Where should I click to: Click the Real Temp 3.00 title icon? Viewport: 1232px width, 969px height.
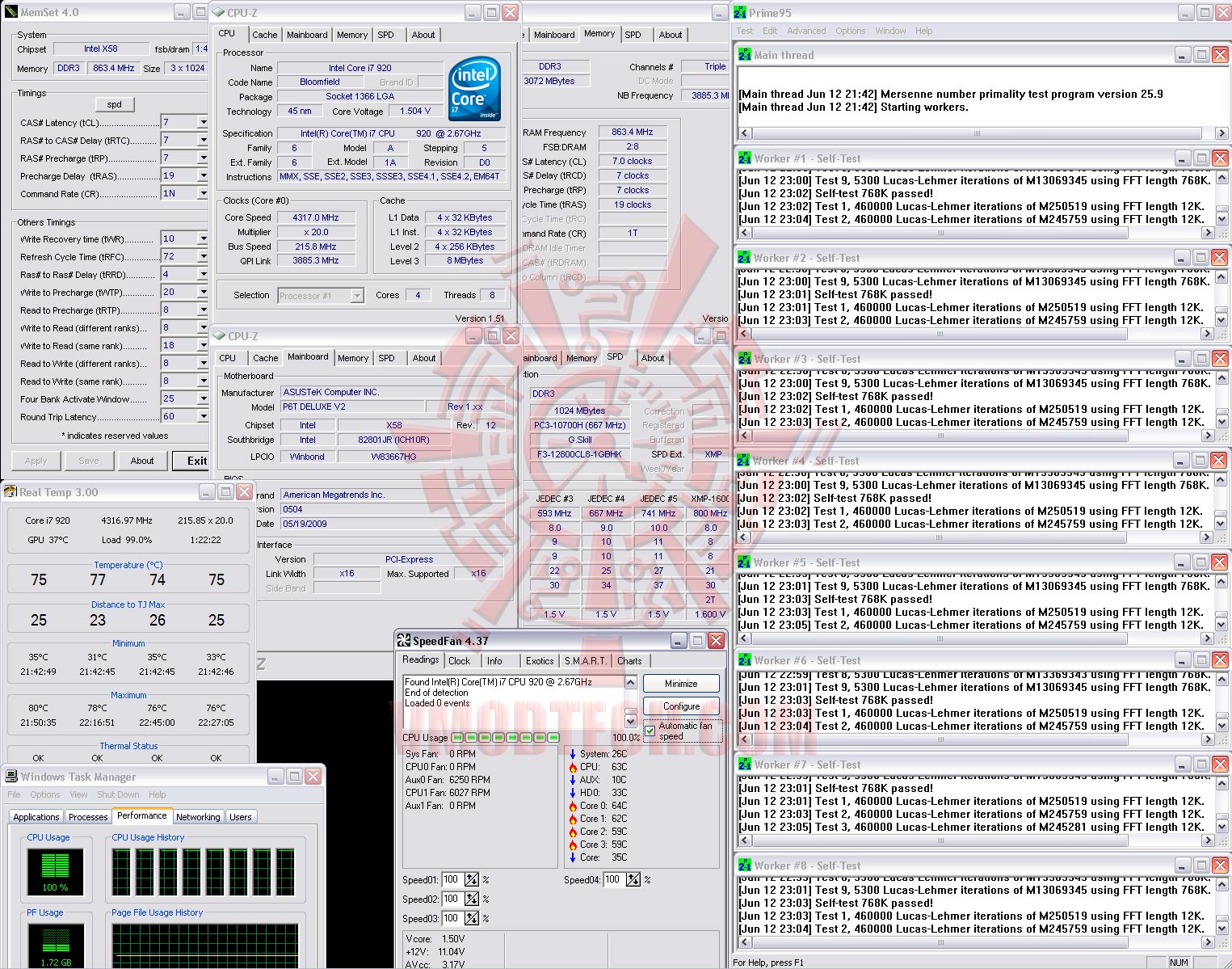[11, 492]
